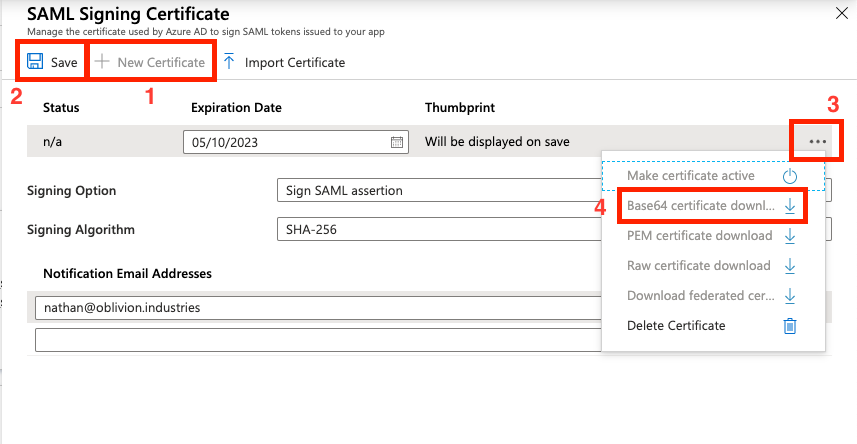Choose Delete Certificate from context menu
857x444 pixels.
pyautogui.click(x=675, y=326)
